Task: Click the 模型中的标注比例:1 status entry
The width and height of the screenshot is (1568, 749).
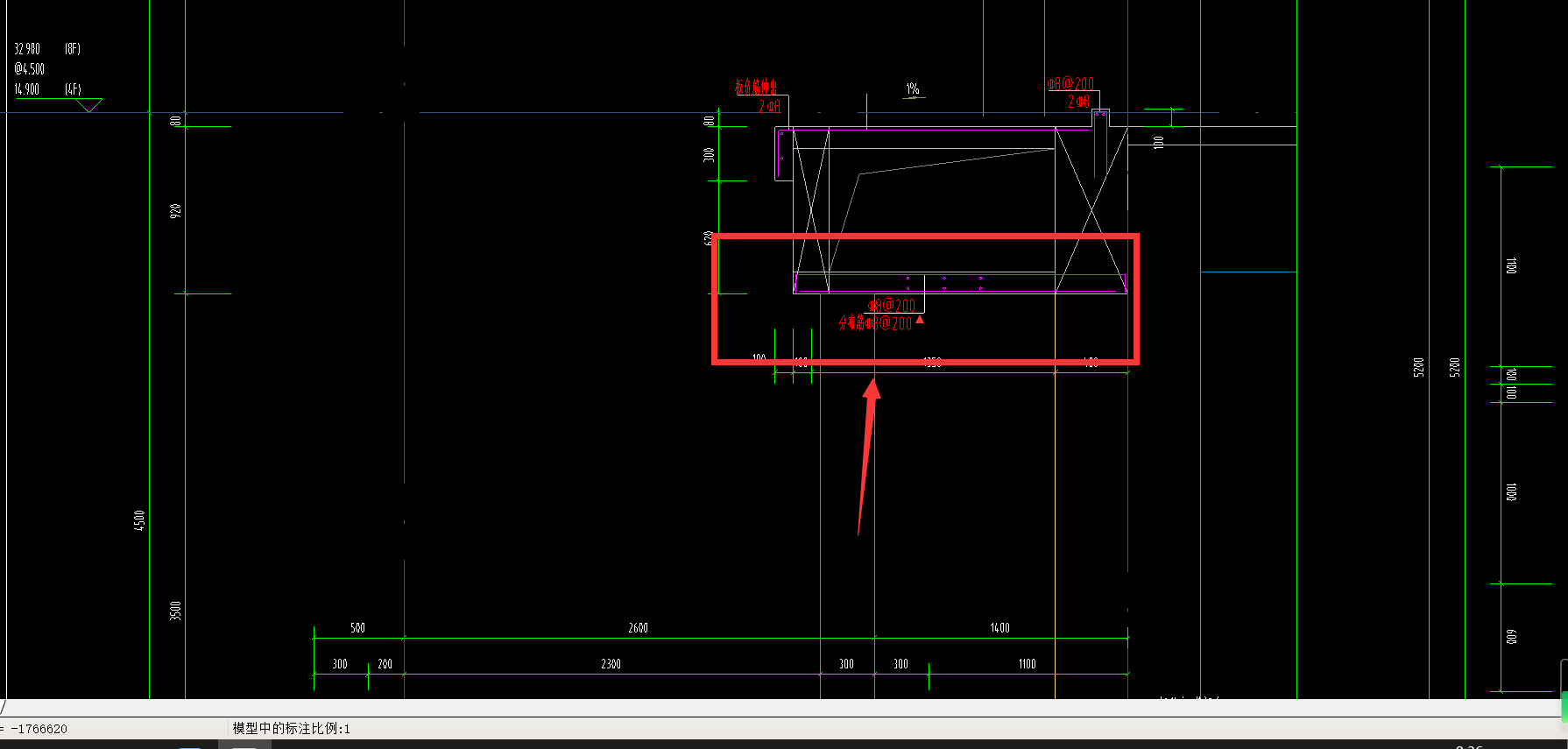Action: click(x=291, y=729)
